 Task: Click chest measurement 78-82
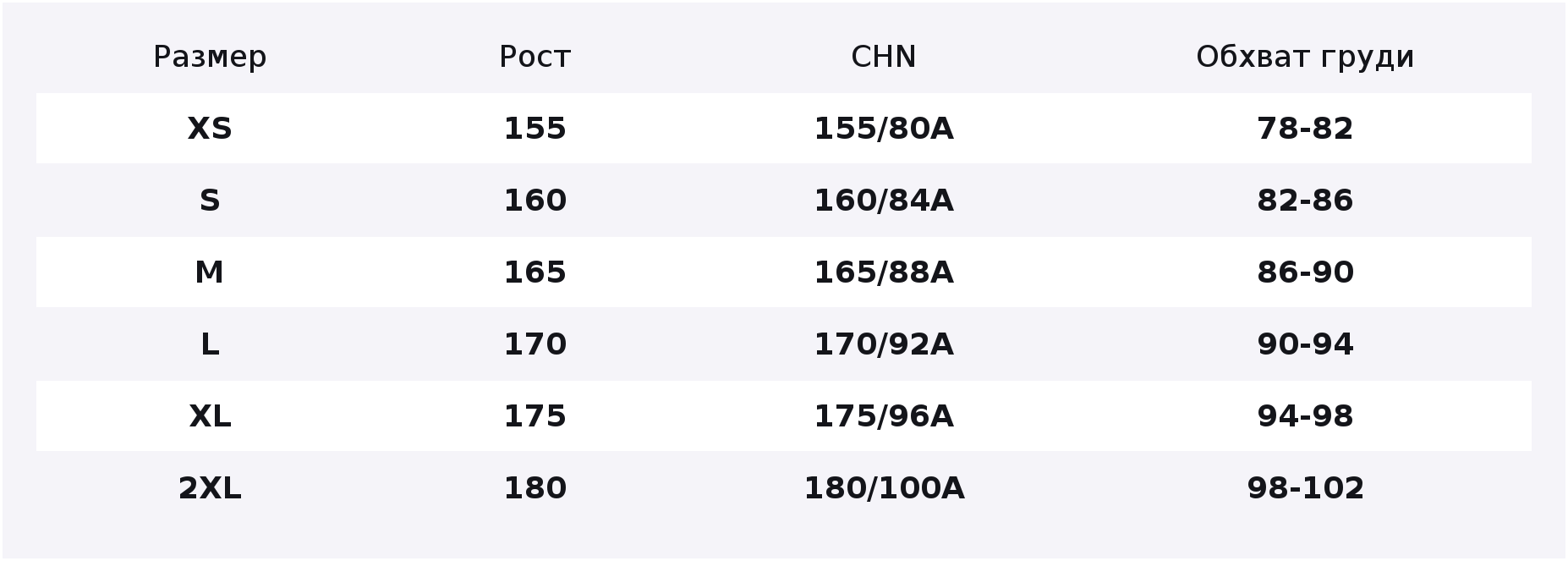point(1305,129)
